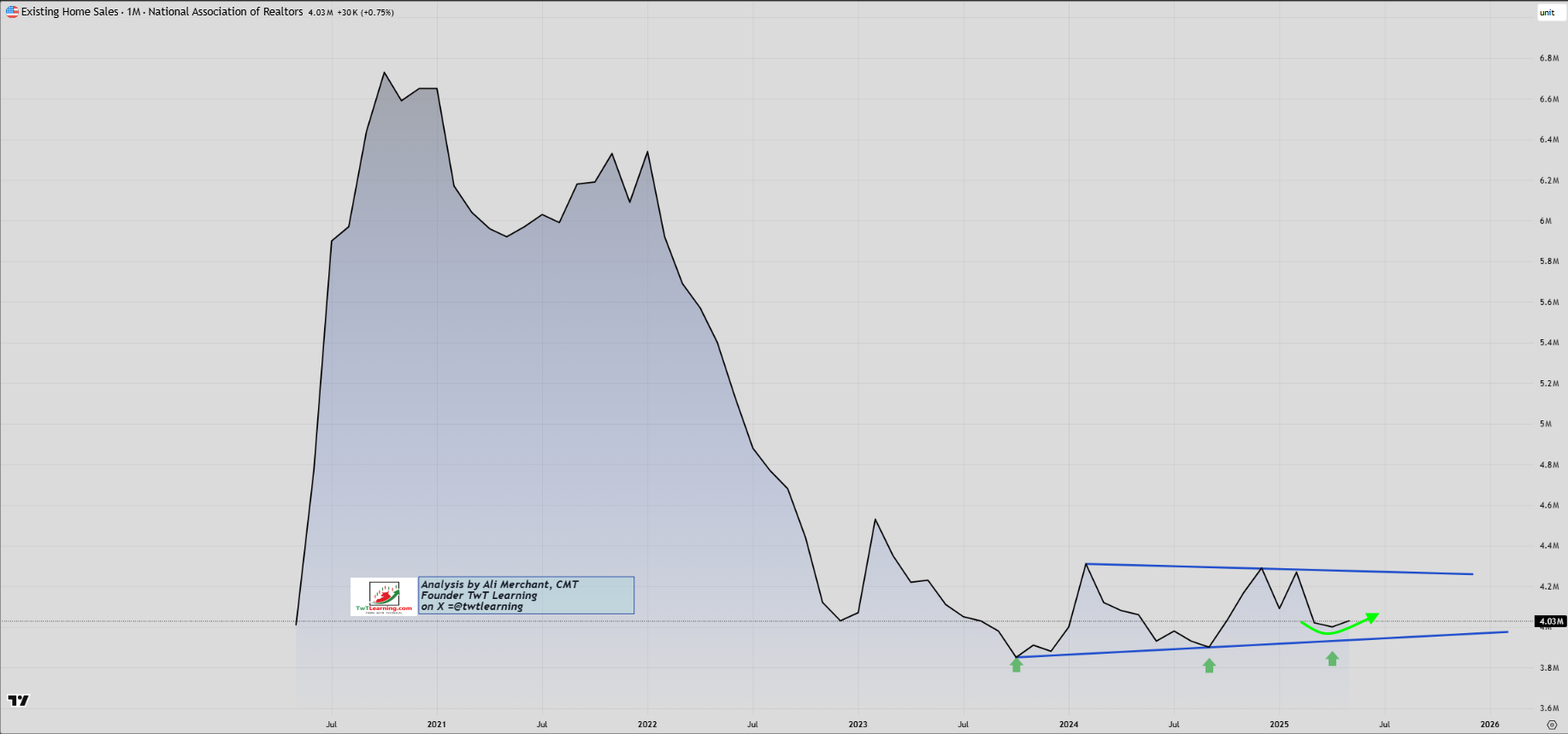Click the 2026 label on time axis
Image resolution: width=1568 pixels, height=734 pixels.
point(1490,725)
